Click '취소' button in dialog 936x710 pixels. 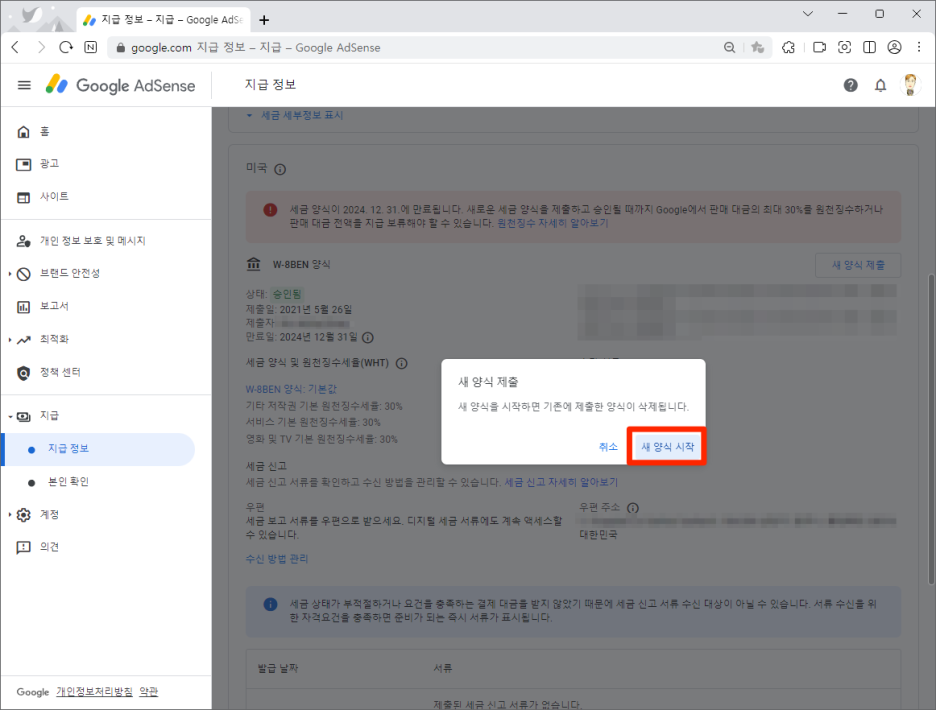[608, 447]
